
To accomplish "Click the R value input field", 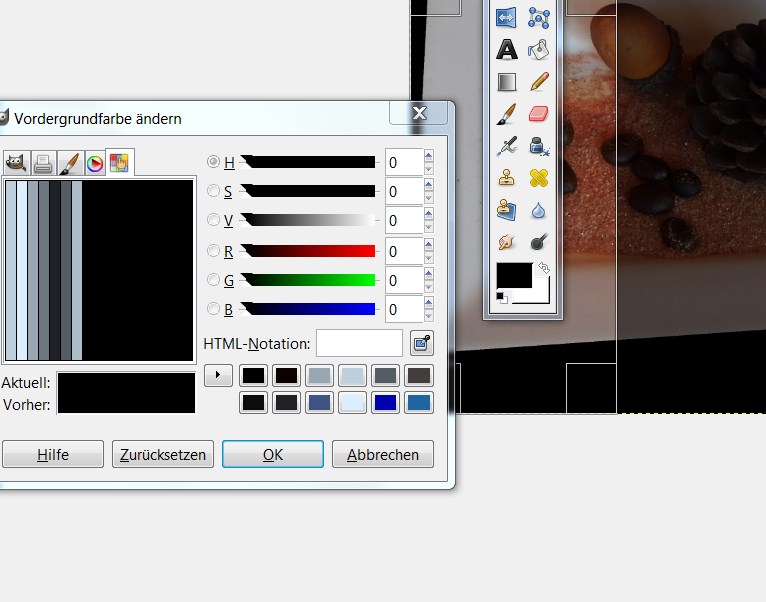I will [404, 252].
